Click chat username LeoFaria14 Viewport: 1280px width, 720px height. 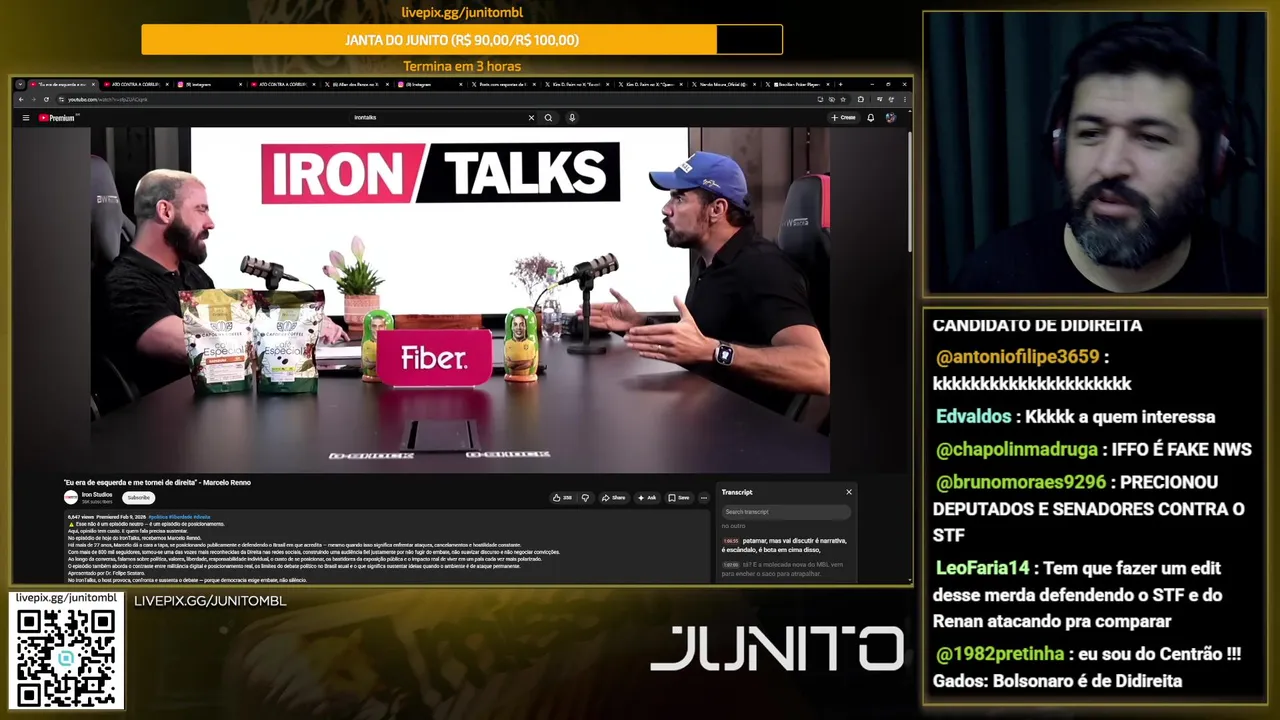982,568
